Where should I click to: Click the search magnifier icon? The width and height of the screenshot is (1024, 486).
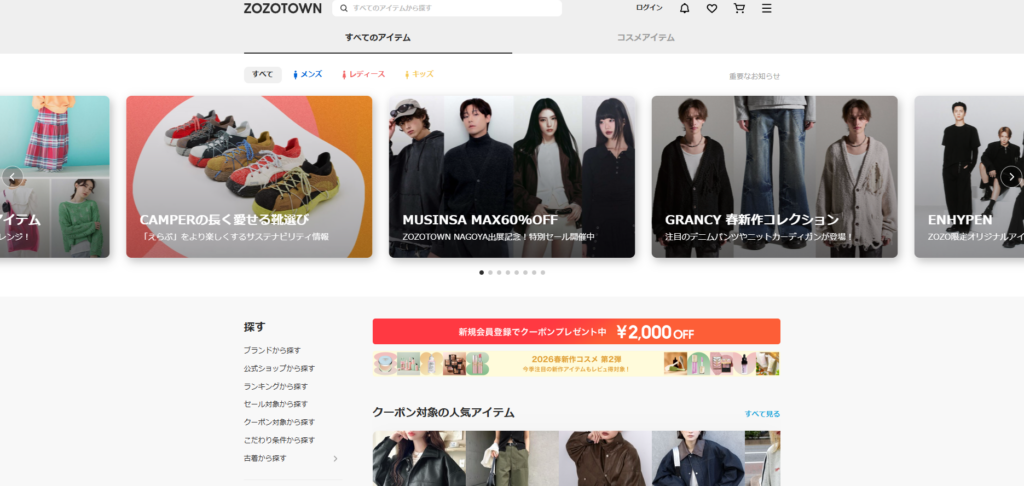click(x=344, y=8)
